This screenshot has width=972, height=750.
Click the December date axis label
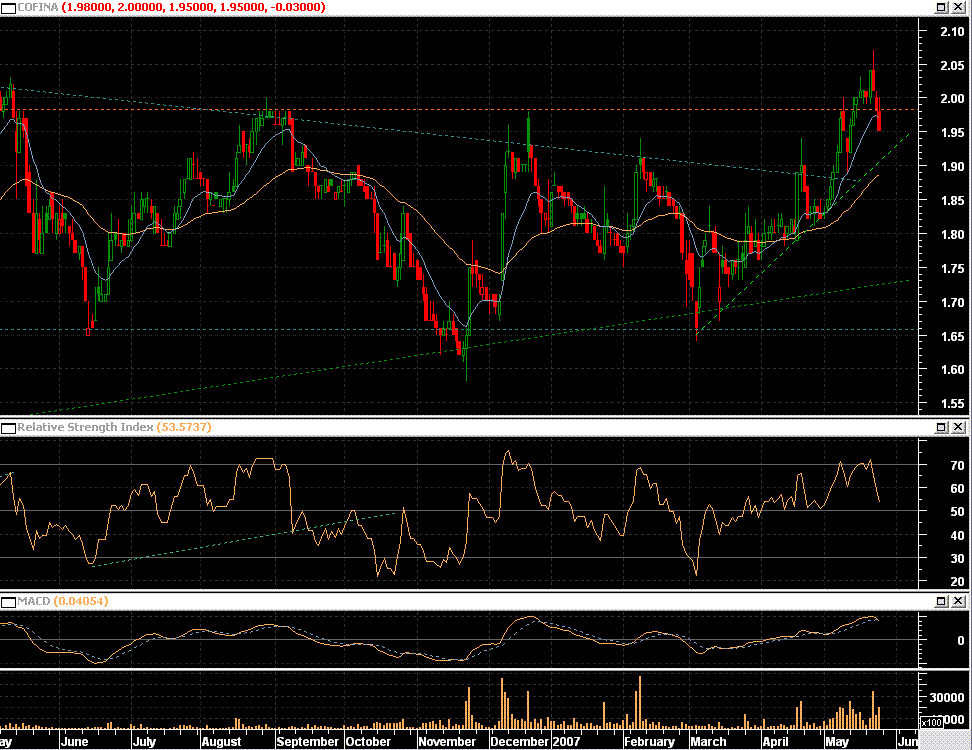click(x=519, y=742)
